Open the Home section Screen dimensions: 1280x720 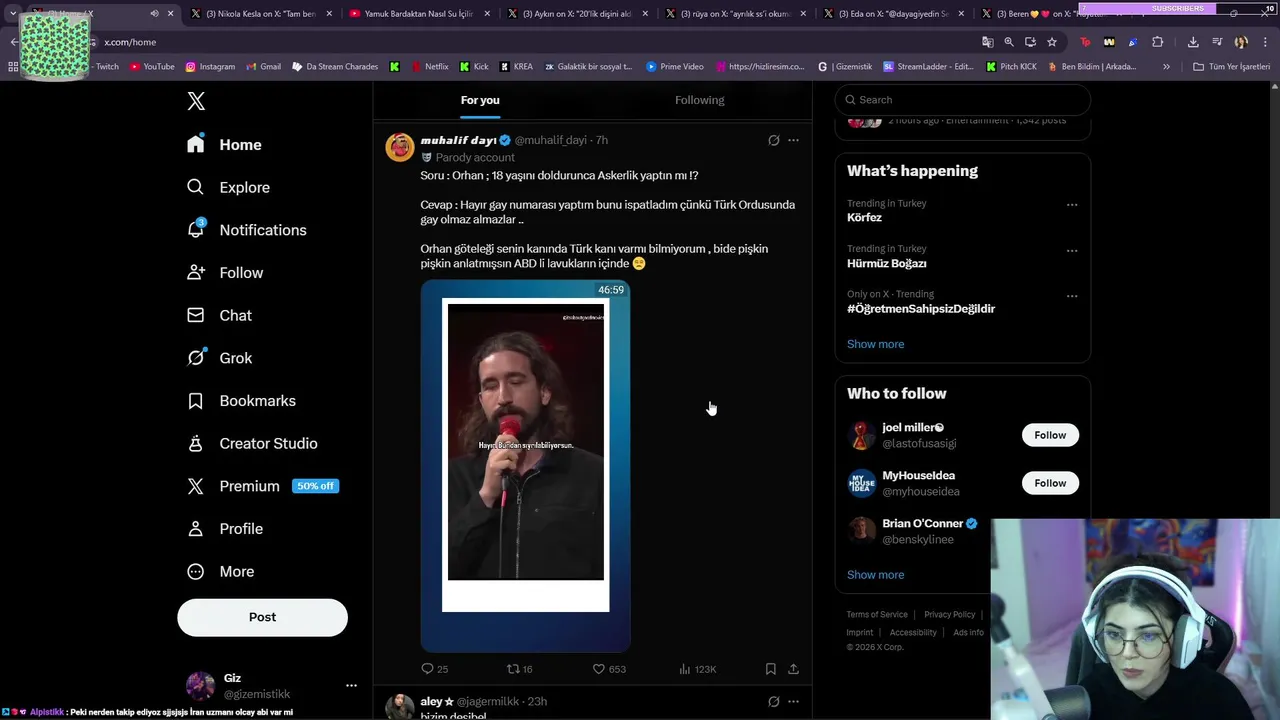(224, 145)
